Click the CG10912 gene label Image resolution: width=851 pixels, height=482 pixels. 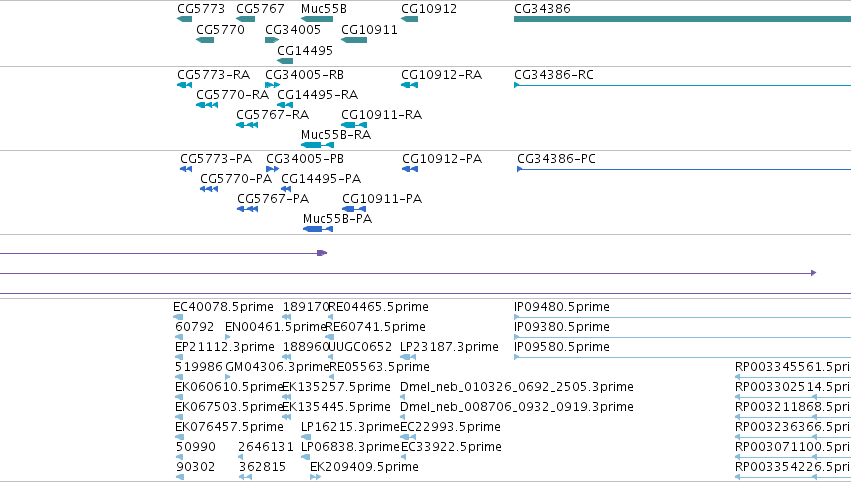click(429, 9)
